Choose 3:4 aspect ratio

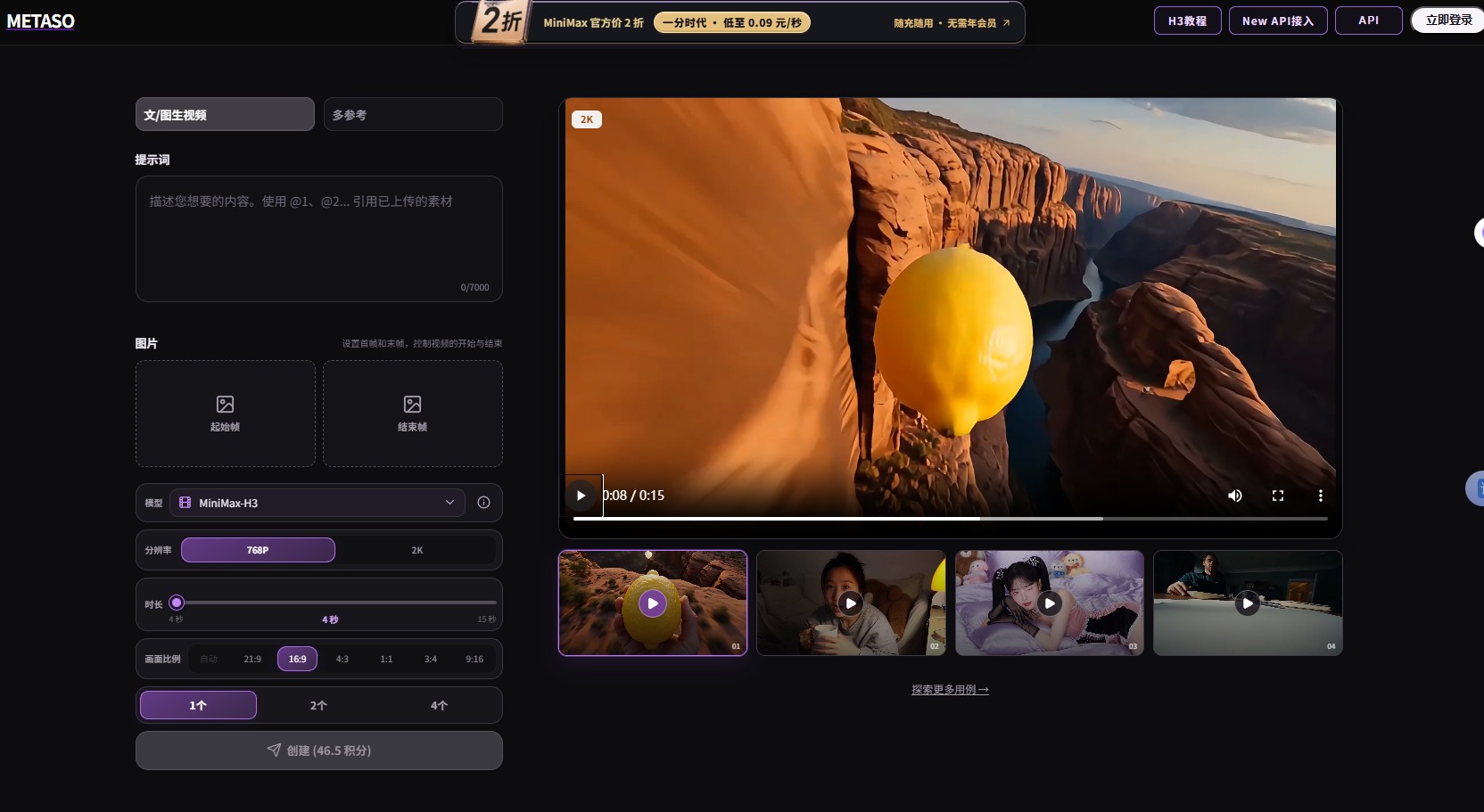coord(431,660)
